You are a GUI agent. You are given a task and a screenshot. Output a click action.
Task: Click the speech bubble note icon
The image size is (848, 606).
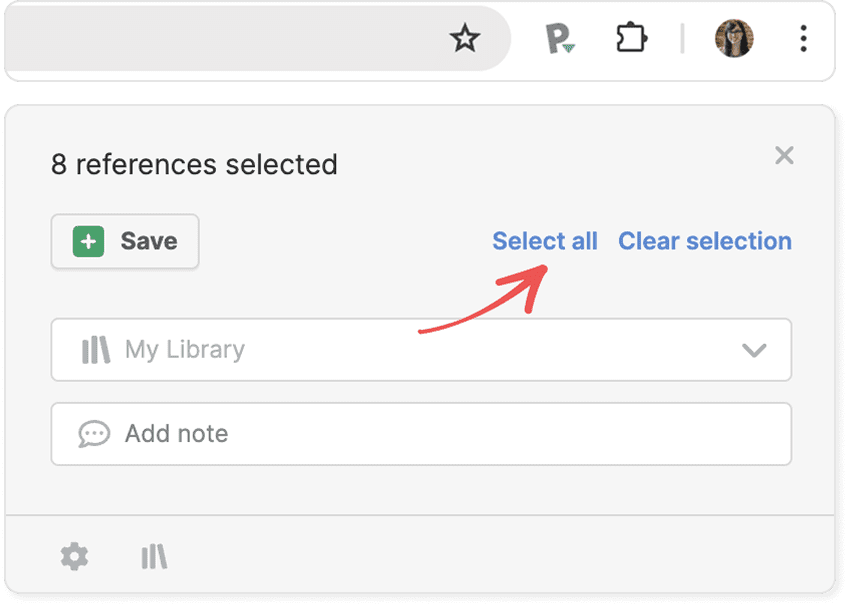(94, 434)
